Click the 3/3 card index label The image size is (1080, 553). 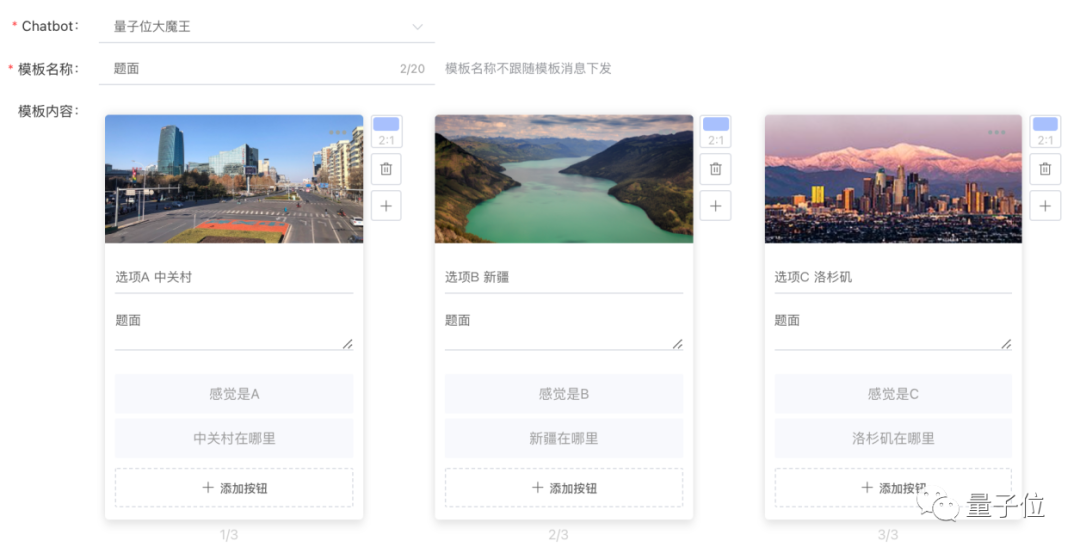(x=888, y=534)
